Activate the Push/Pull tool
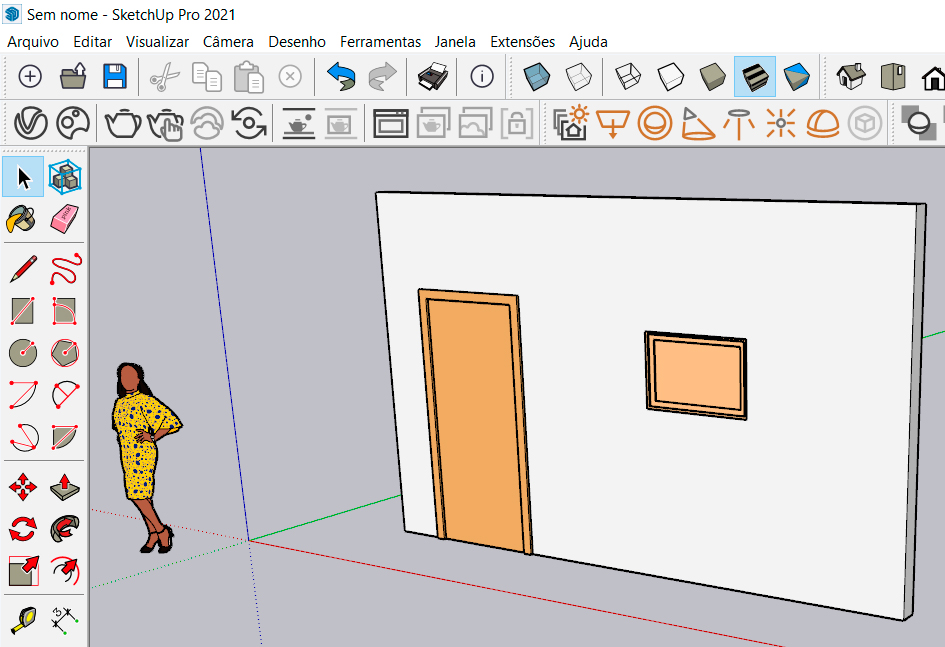 point(65,487)
